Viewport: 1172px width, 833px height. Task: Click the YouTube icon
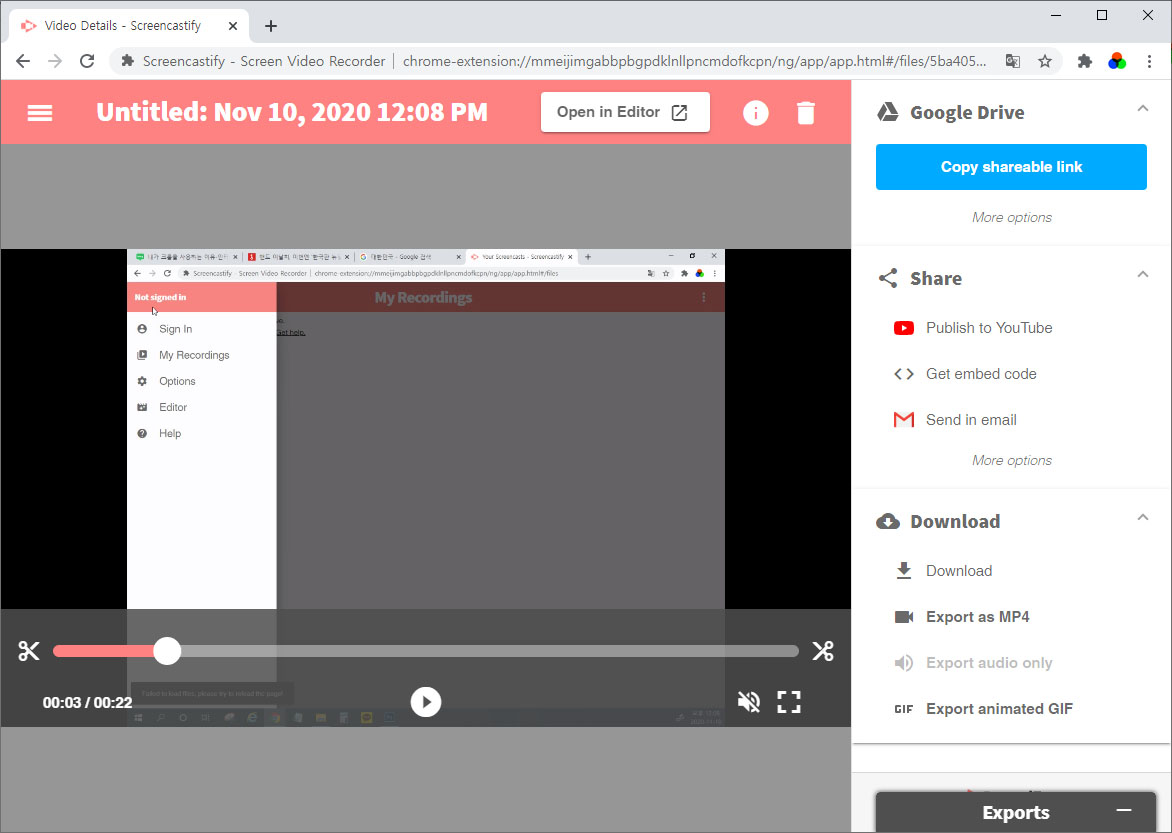(903, 328)
